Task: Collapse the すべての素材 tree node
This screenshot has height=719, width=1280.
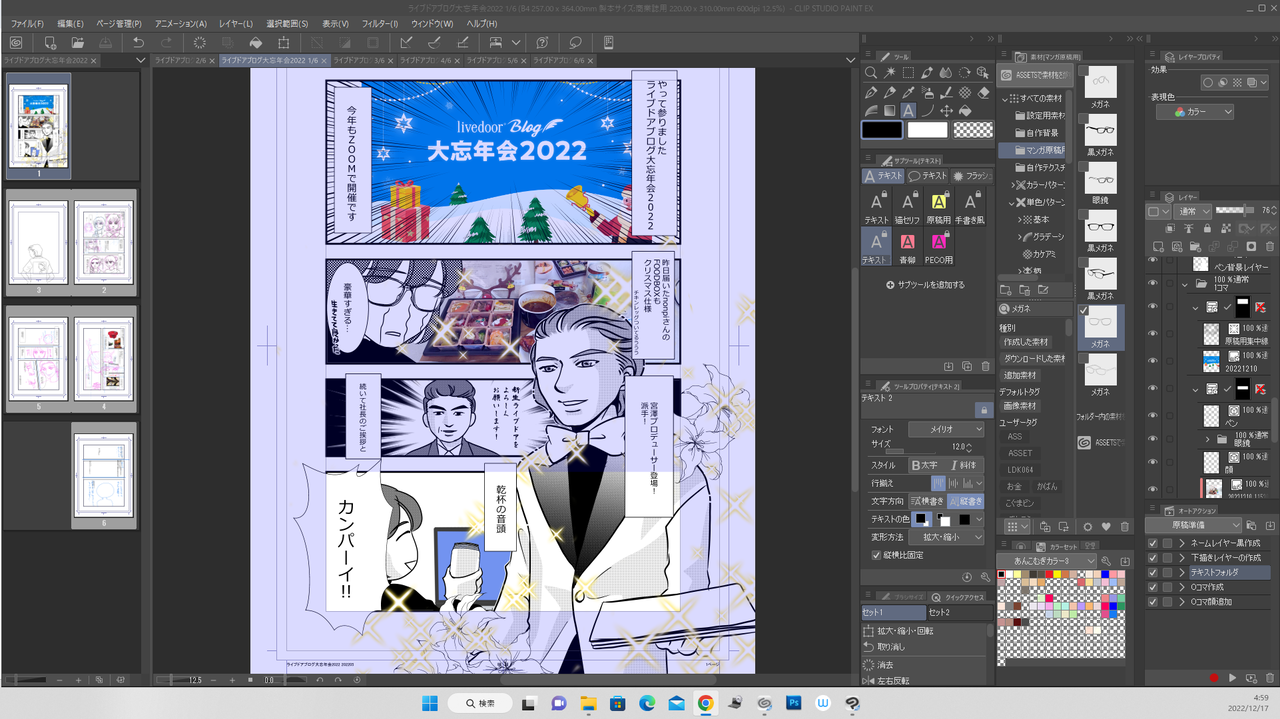Action: pyautogui.click(x=1004, y=98)
